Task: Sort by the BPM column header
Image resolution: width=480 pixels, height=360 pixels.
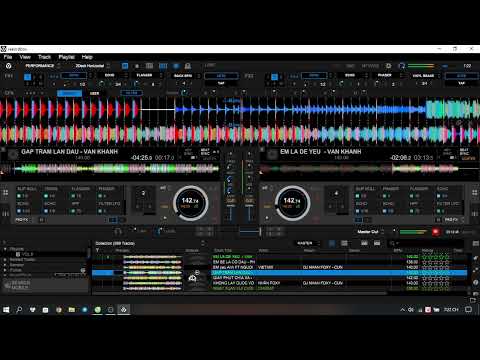Action: tap(398, 250)
